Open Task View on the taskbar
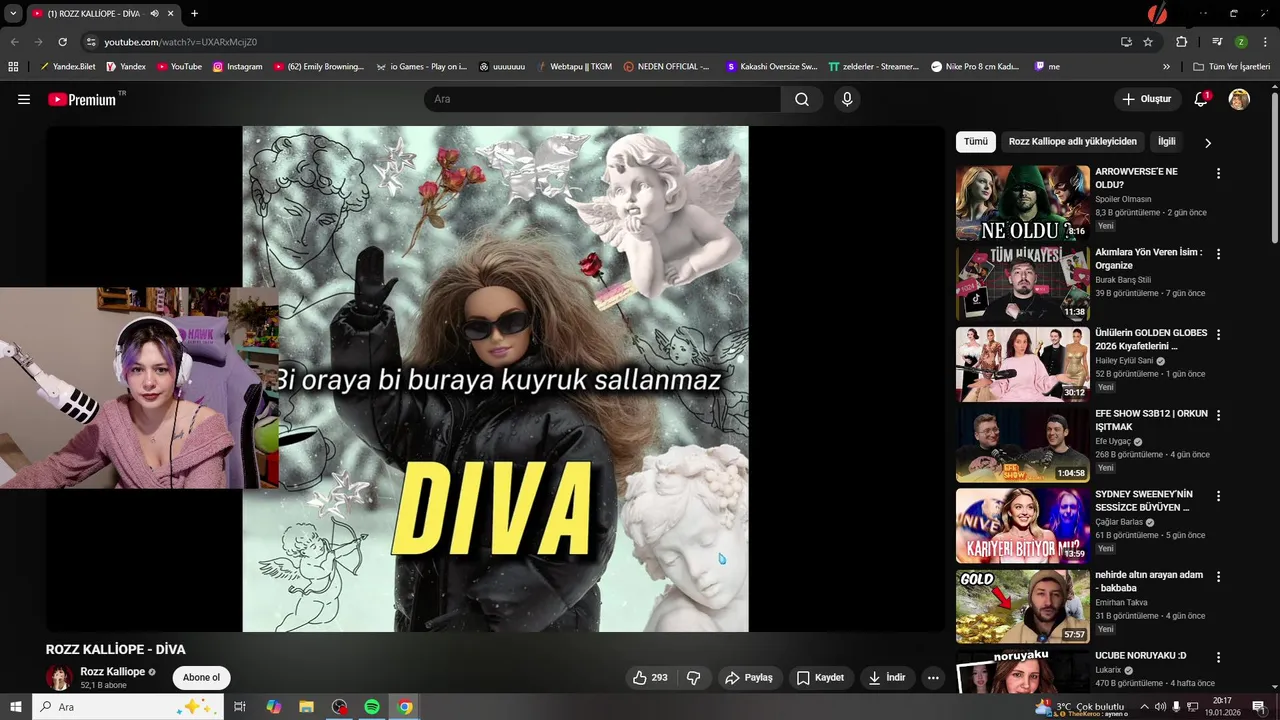This screenshot has height=720, width=1280. pyautogui.click(x=240, y=707)
